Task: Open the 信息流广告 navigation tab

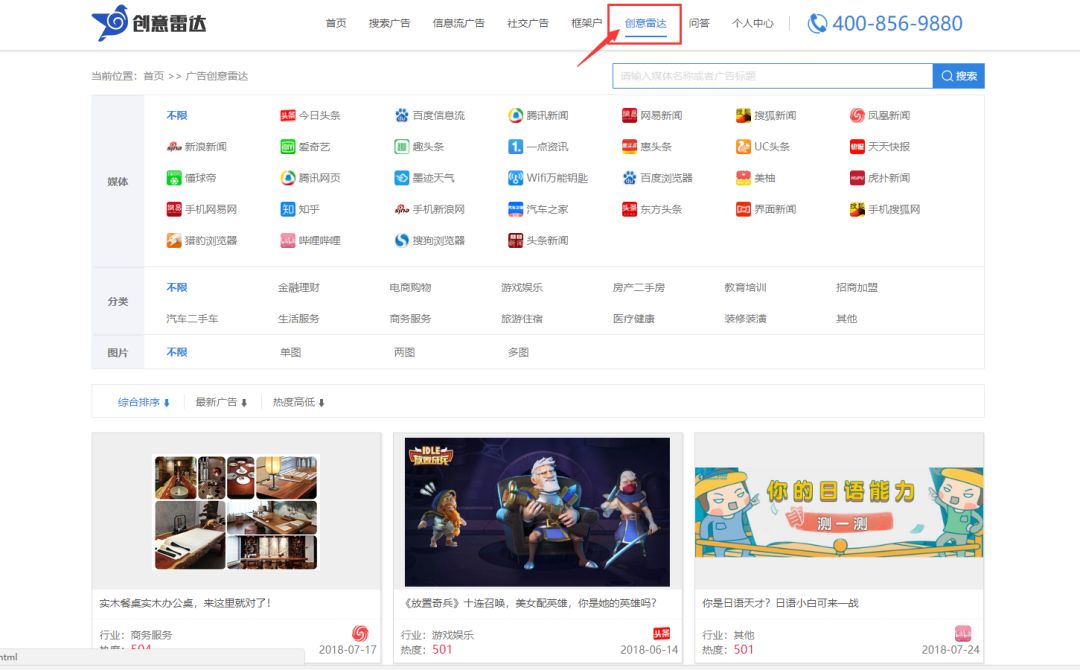Action: click(x=458, y=23)
